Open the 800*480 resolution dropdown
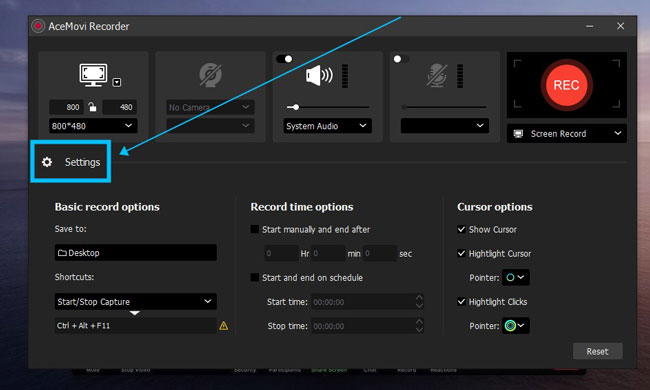The height and width of the screenshot is (390, 650). point(93,126)
